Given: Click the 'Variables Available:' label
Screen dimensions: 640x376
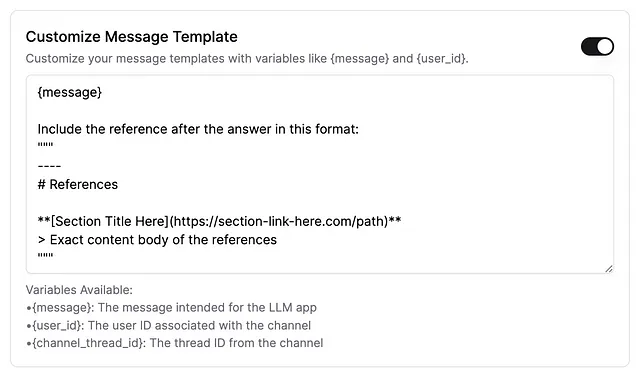Looking at the screenshot, I should click(79, 290).
